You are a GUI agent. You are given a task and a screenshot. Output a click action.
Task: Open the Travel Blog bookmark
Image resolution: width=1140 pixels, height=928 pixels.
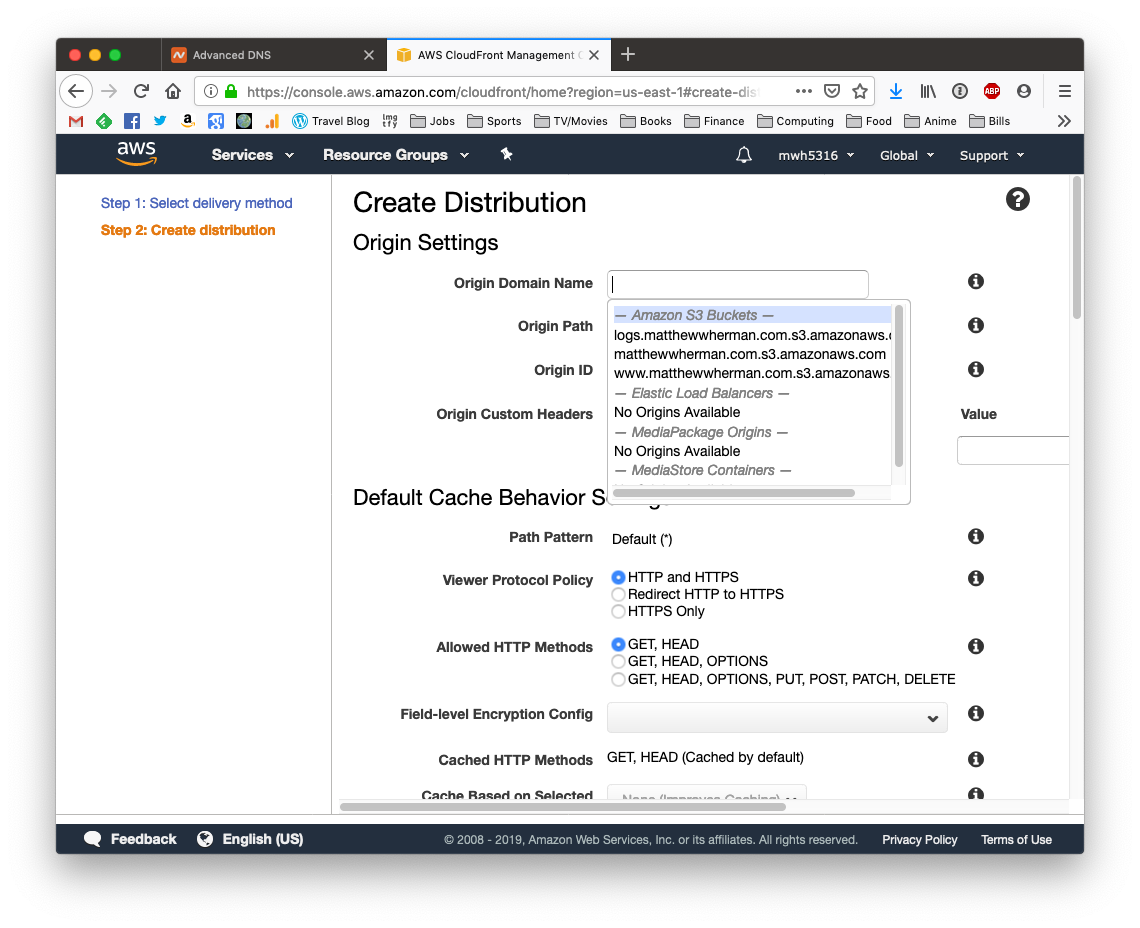(x=331, y=121)
